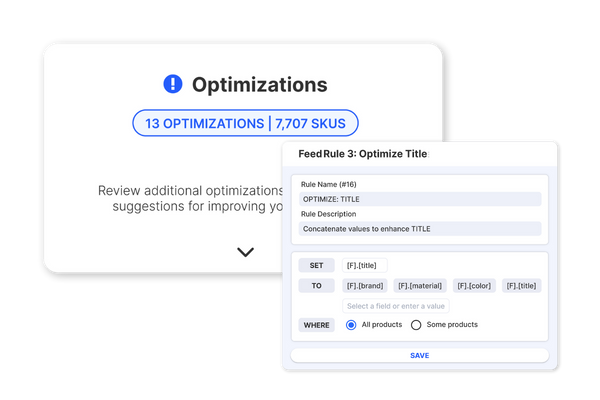The width and height of the screenshot is (600, 400).
Task: Click the Feed Rule 3: Optimize Title heading
Action: click(363, 154)
